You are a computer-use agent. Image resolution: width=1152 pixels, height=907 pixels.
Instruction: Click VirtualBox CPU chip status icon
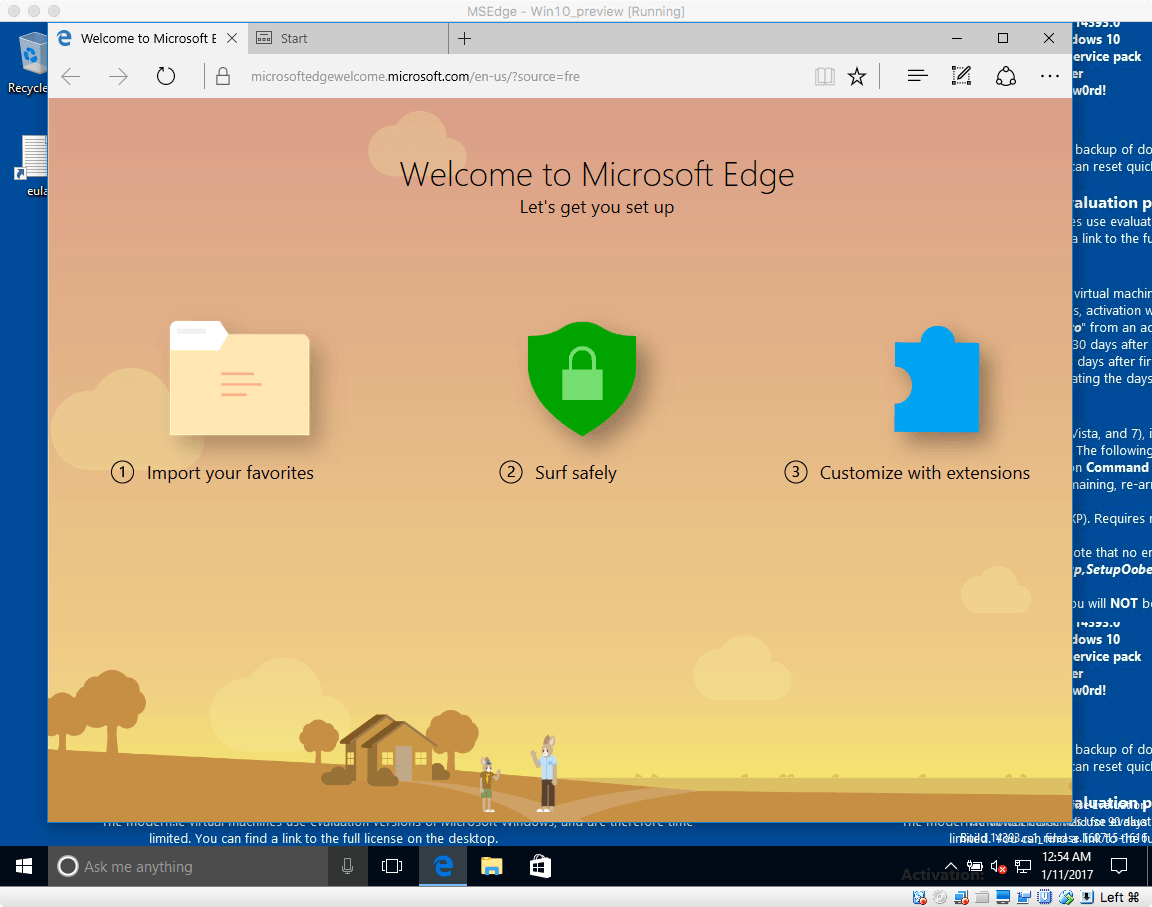[1044, 897]
